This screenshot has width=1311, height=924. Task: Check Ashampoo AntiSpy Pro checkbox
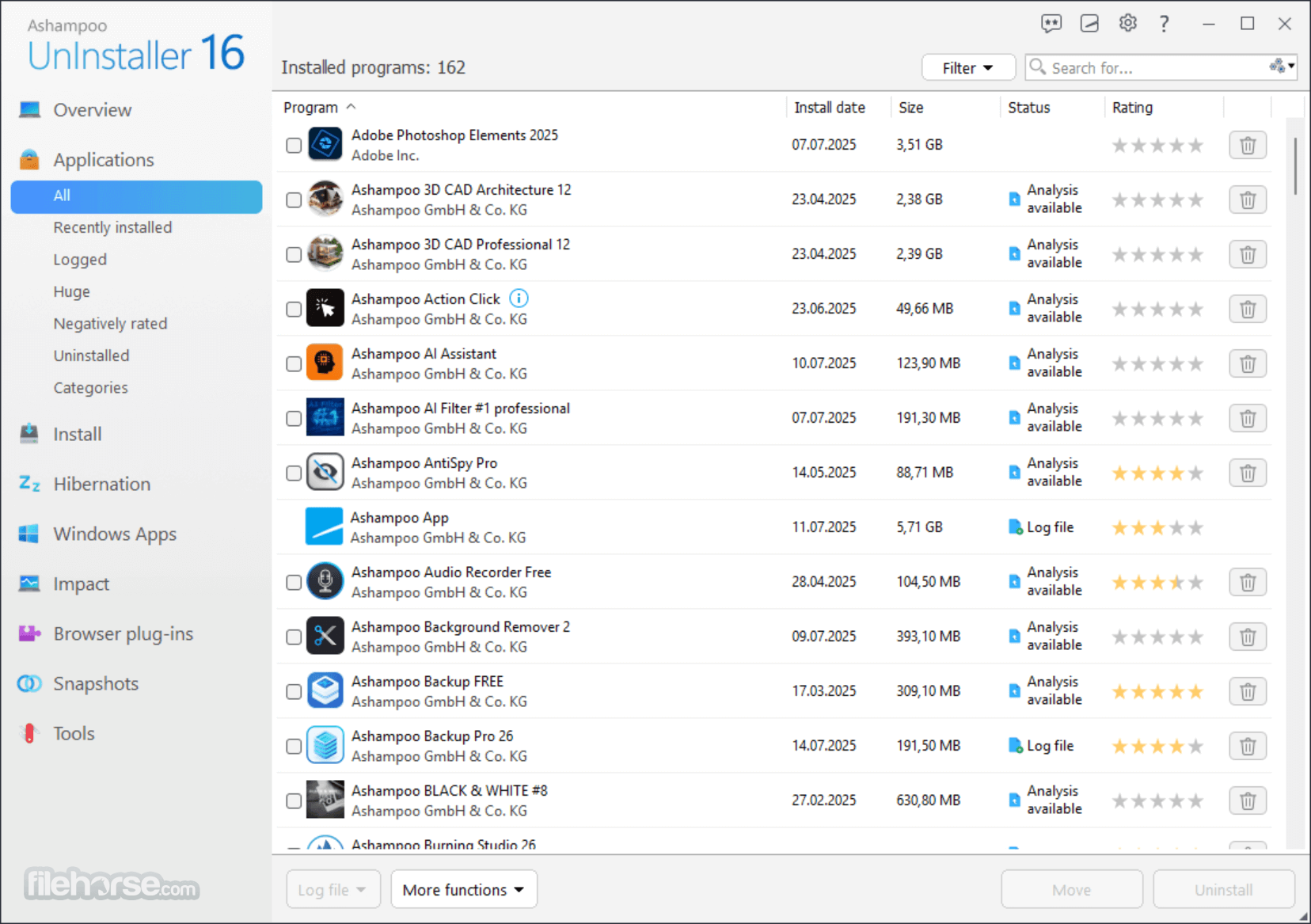pyautogui.click(x=294, y=473)
